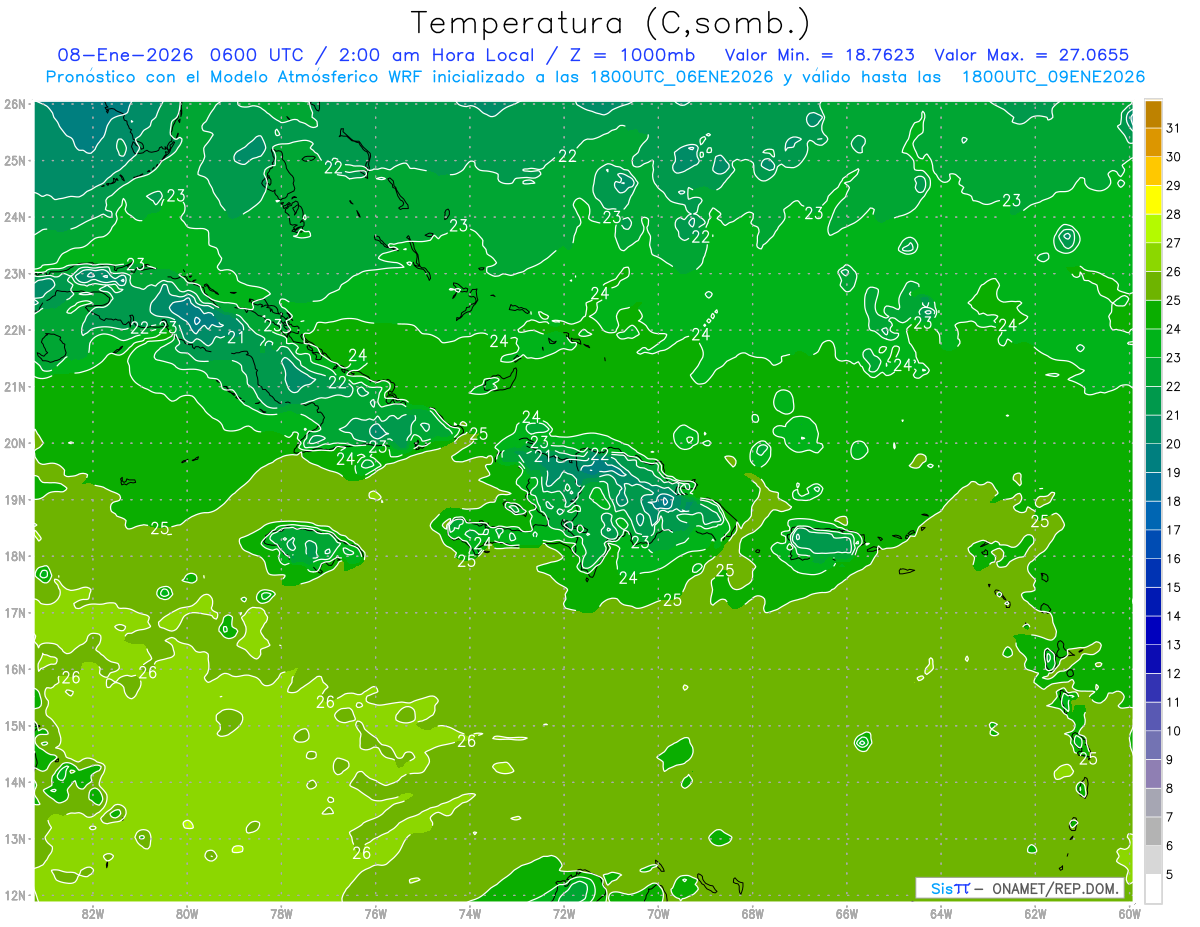
Task: Click the number 8 on the color scale
Action: click(x=1171, y=788)
